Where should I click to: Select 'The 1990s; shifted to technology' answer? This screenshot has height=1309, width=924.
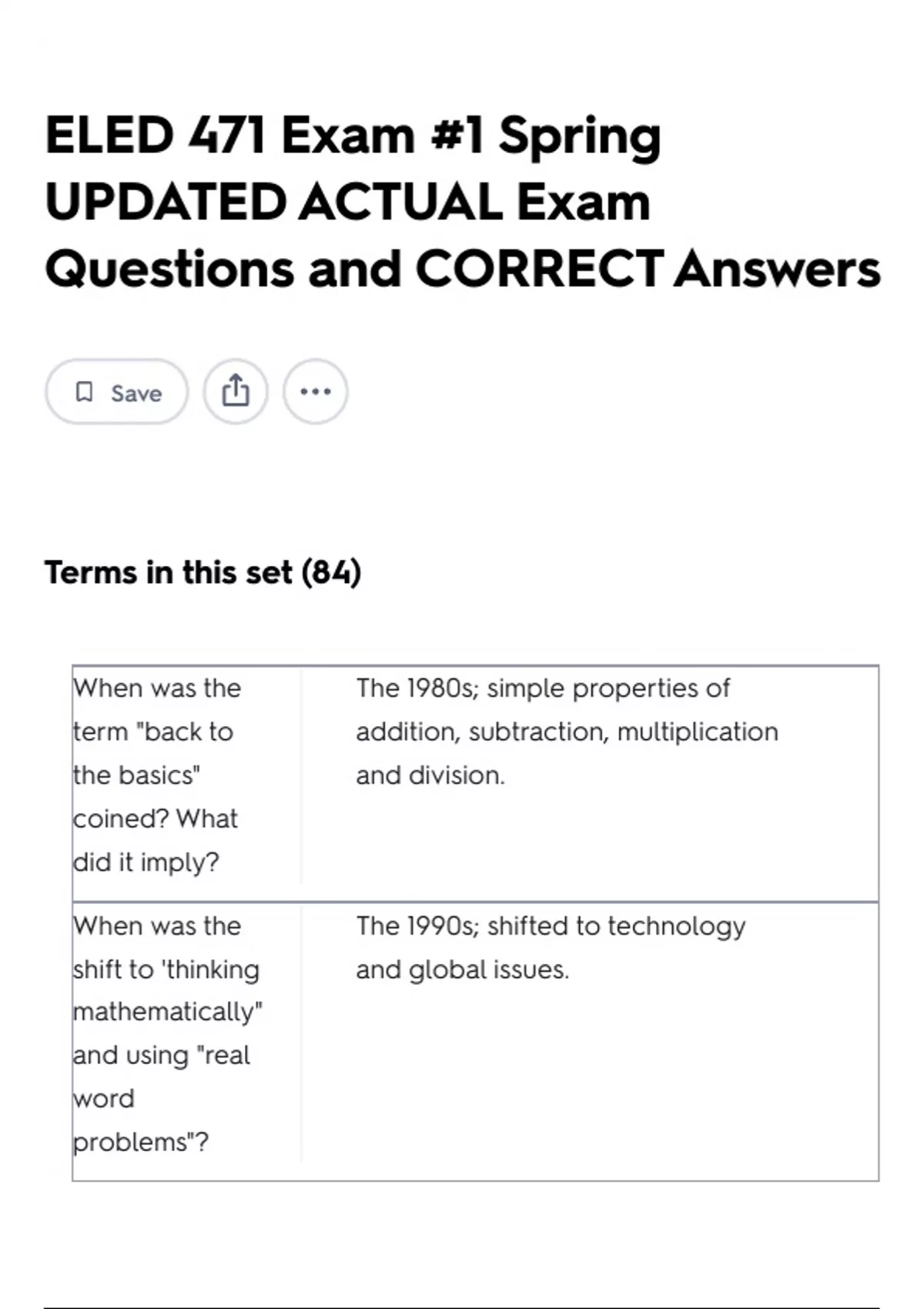point(551,926)
